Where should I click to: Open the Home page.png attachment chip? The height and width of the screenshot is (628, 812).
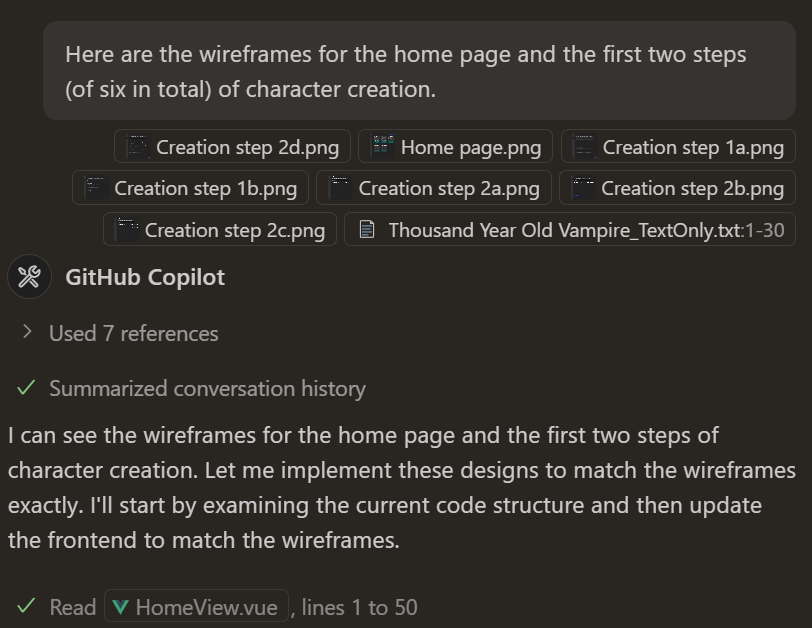pyautogui.click(x=456, y=147)
